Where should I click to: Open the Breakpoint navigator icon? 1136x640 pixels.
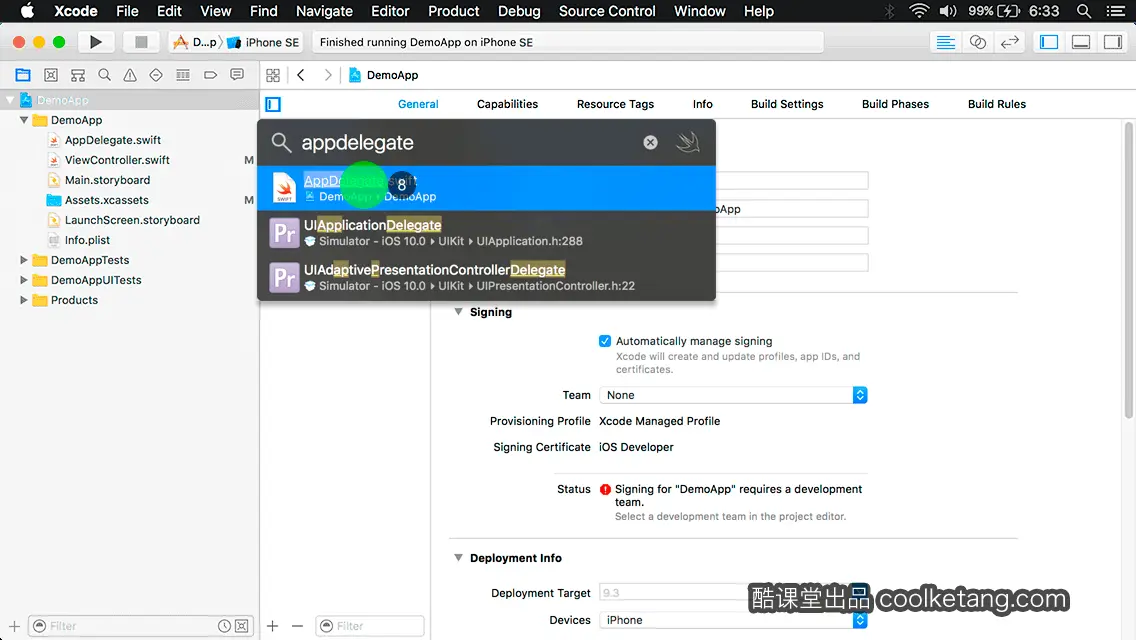pos(210,75)
